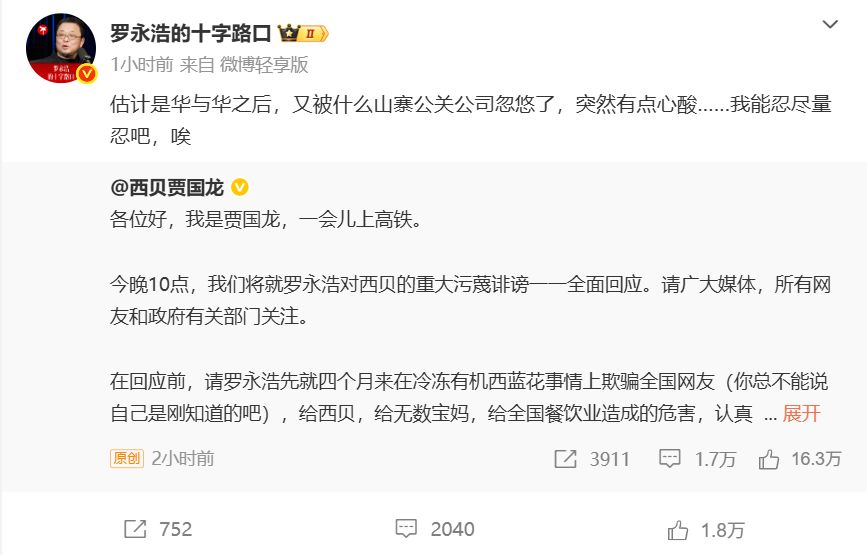867x555 pixels.
Task: Click the orange verified badge on avatar
Action: (87, 74)
